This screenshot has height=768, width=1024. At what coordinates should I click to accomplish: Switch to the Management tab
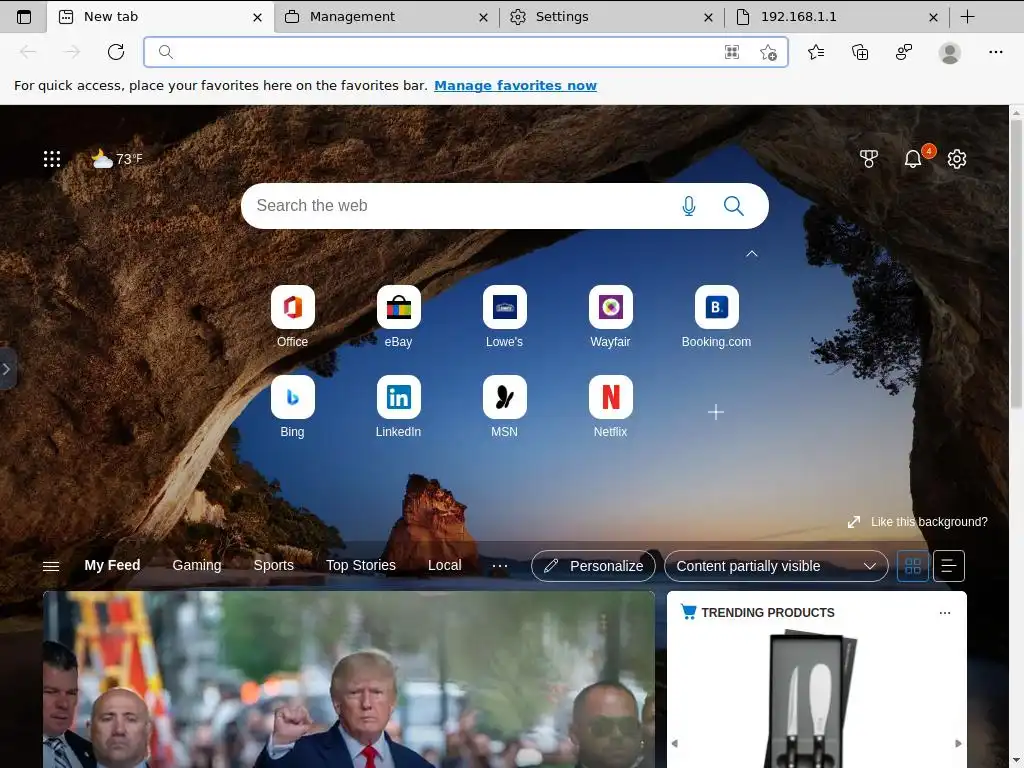(x=388, y=17)
